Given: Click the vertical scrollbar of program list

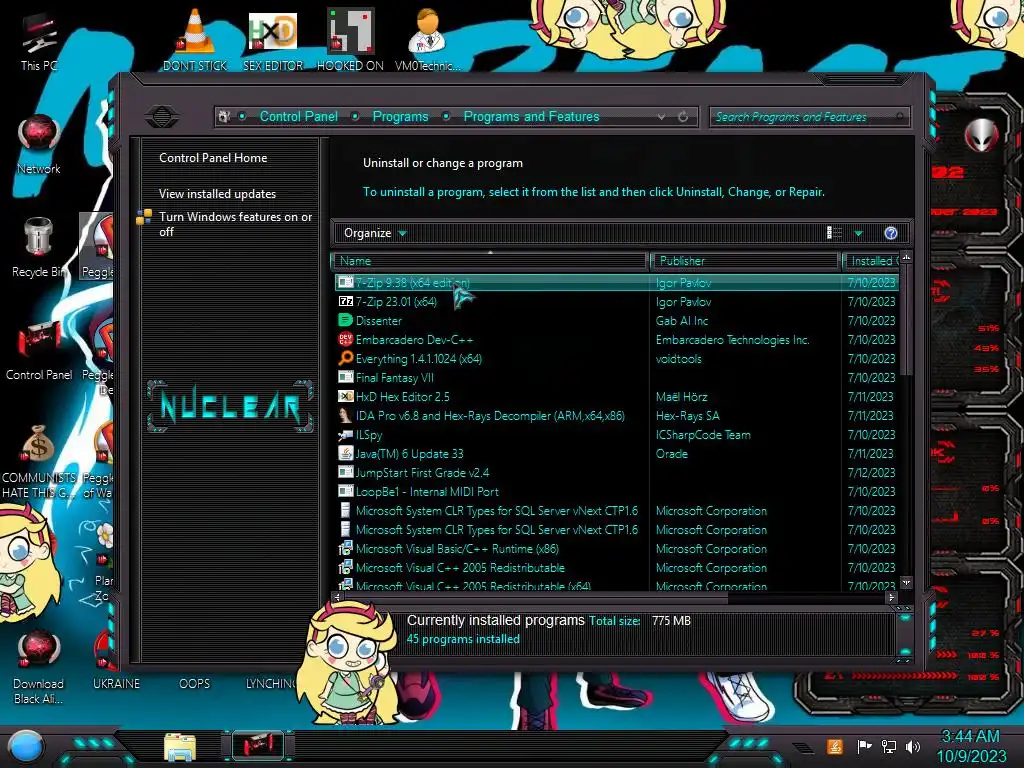Looking at the screenshot, I should pos(906,320).
